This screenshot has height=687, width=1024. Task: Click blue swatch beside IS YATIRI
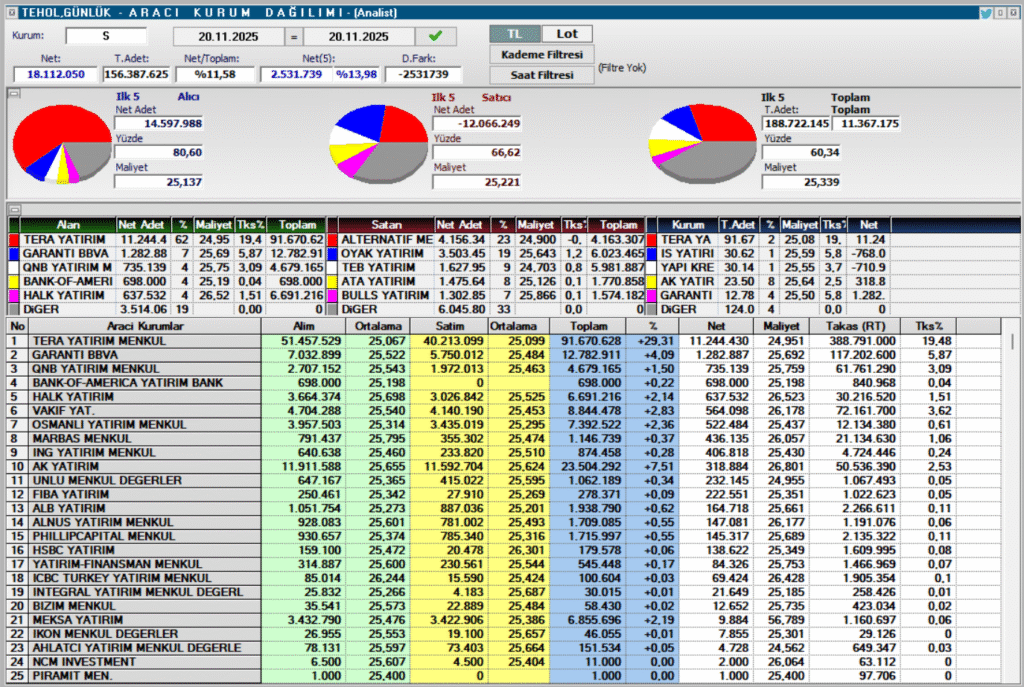pyautogui.click(x=651, y=253)
